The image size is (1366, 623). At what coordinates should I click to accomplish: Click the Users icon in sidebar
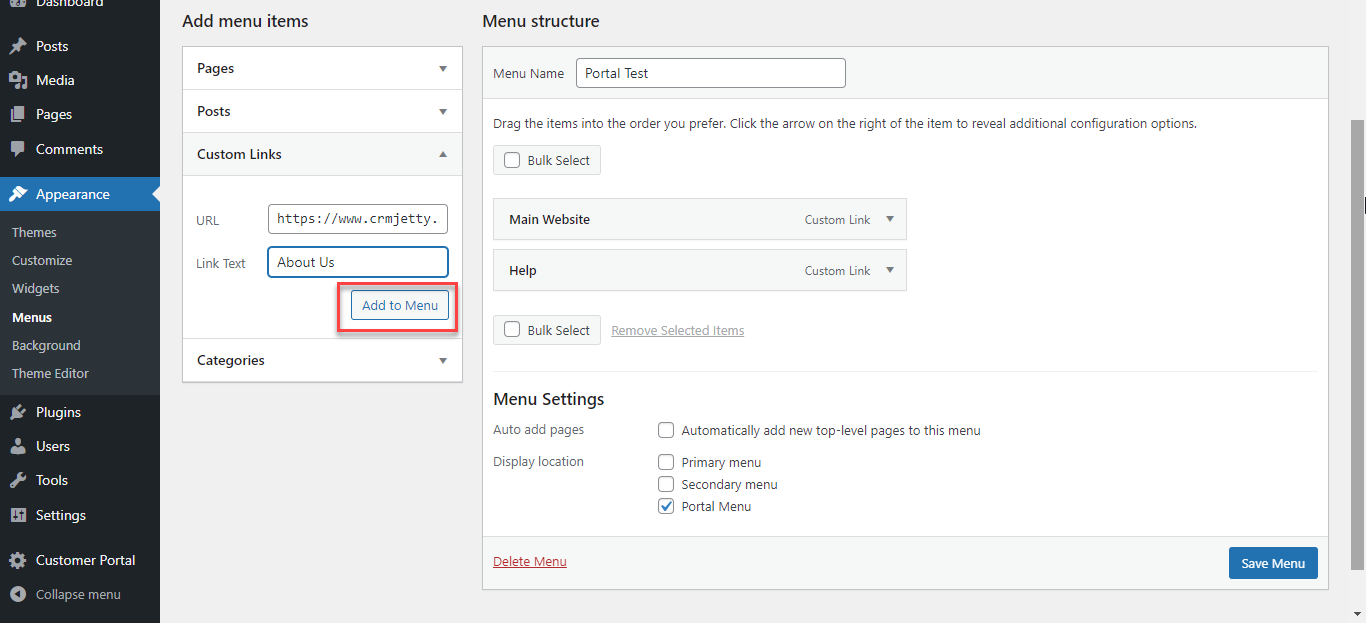[18, 446]
